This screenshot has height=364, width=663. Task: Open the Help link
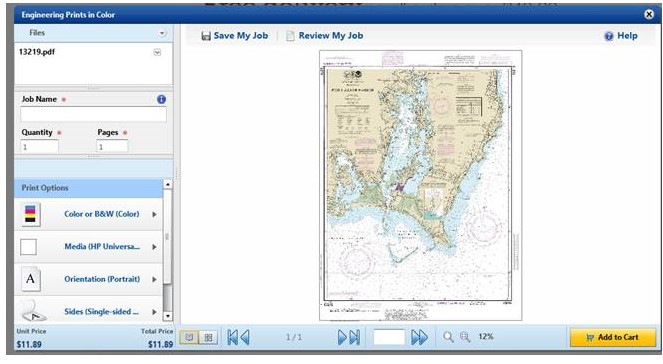coord(621,36)
